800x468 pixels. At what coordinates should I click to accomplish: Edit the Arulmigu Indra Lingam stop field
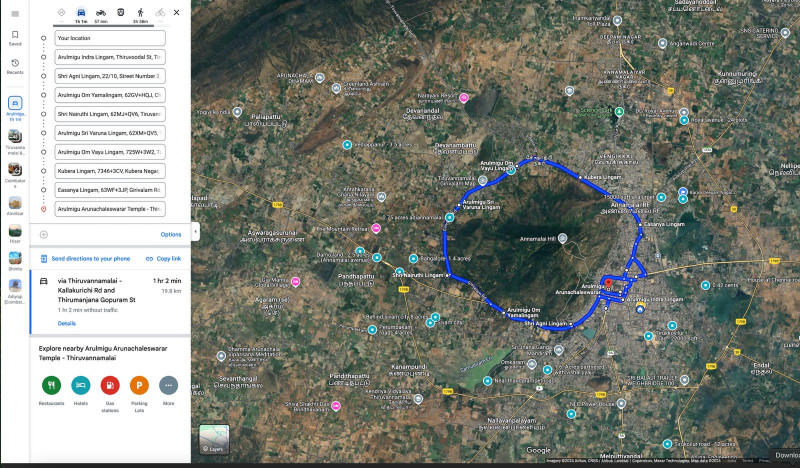110,57
